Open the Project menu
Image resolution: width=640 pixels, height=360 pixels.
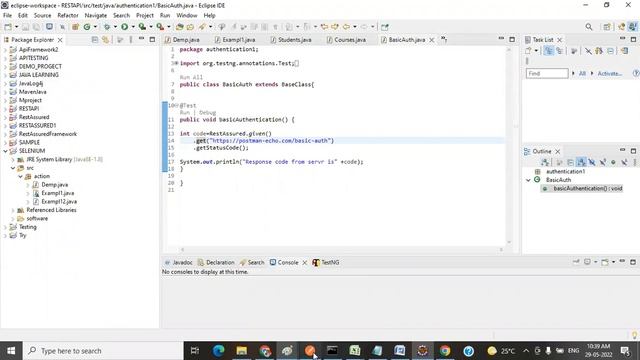(x=144, y=15)
